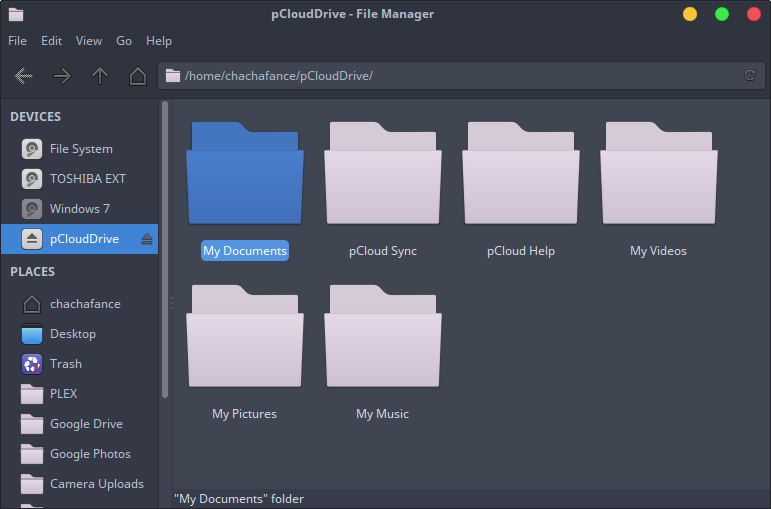Viewport: 771px width, 509px height.
Task: Click the TOSHIBA EXT disk icon
Action: (32, 179)
